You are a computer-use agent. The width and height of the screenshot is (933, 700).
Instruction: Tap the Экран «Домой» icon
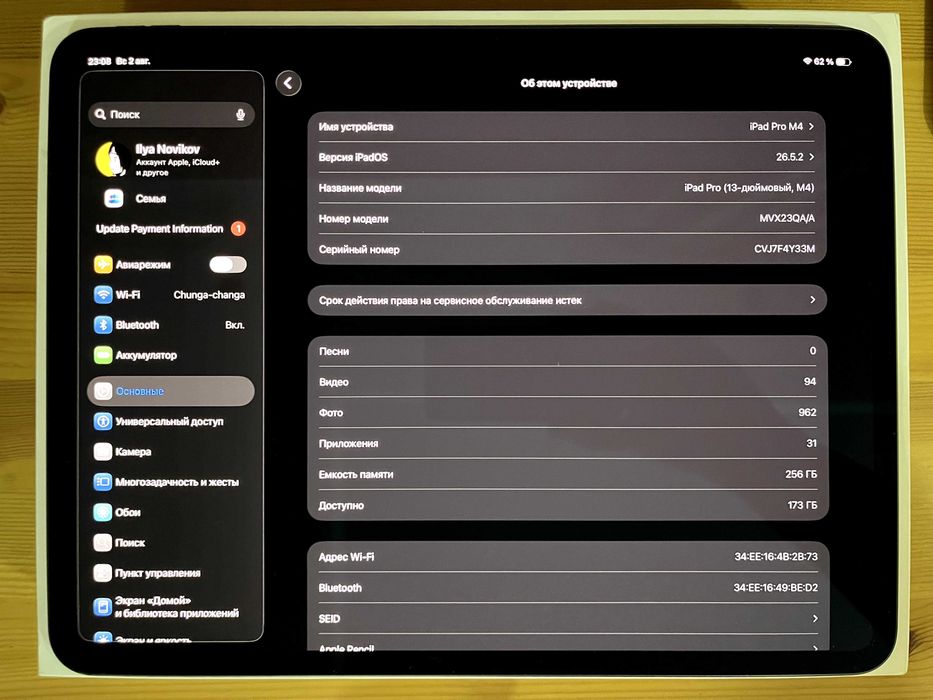[x=103, y=607]
